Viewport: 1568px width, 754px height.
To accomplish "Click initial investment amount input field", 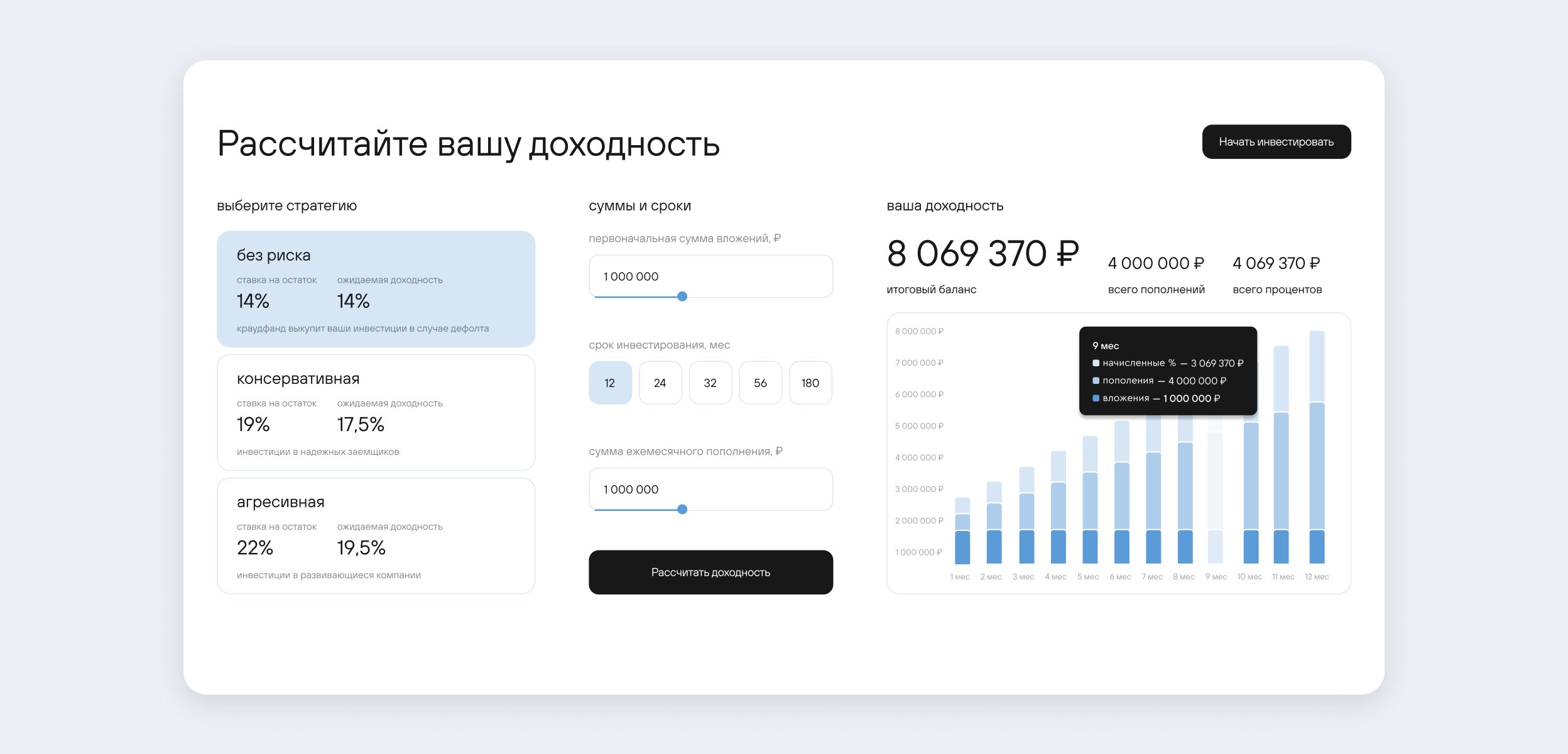I will pos(710,276).
